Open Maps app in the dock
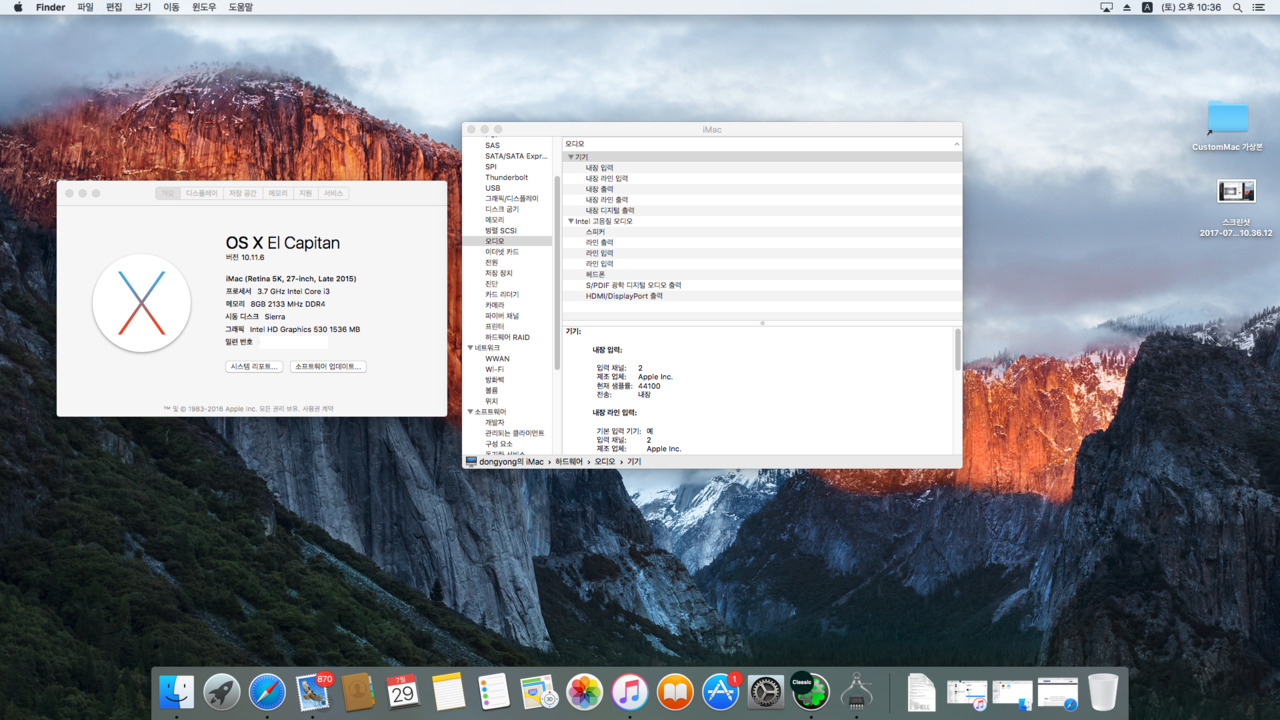 539,691
